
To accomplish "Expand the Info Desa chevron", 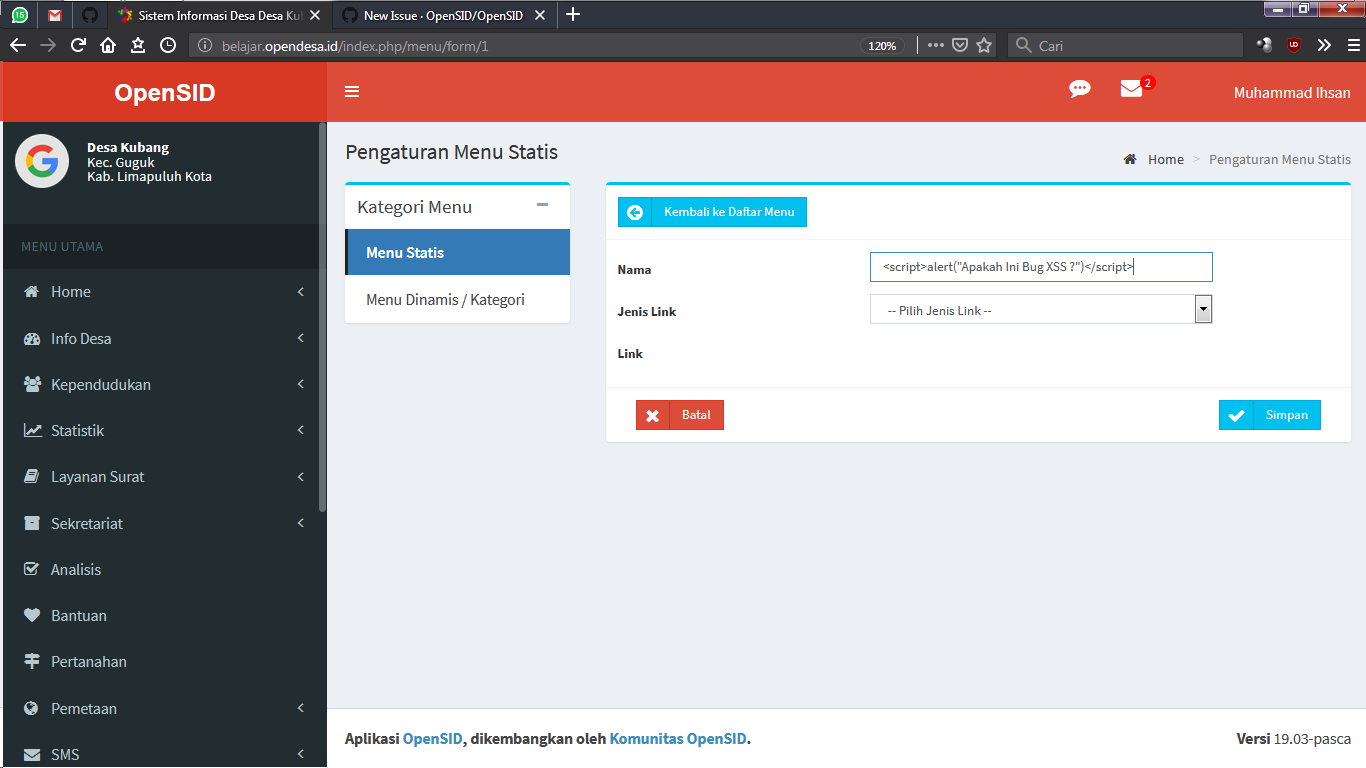I will pos(301,338).
